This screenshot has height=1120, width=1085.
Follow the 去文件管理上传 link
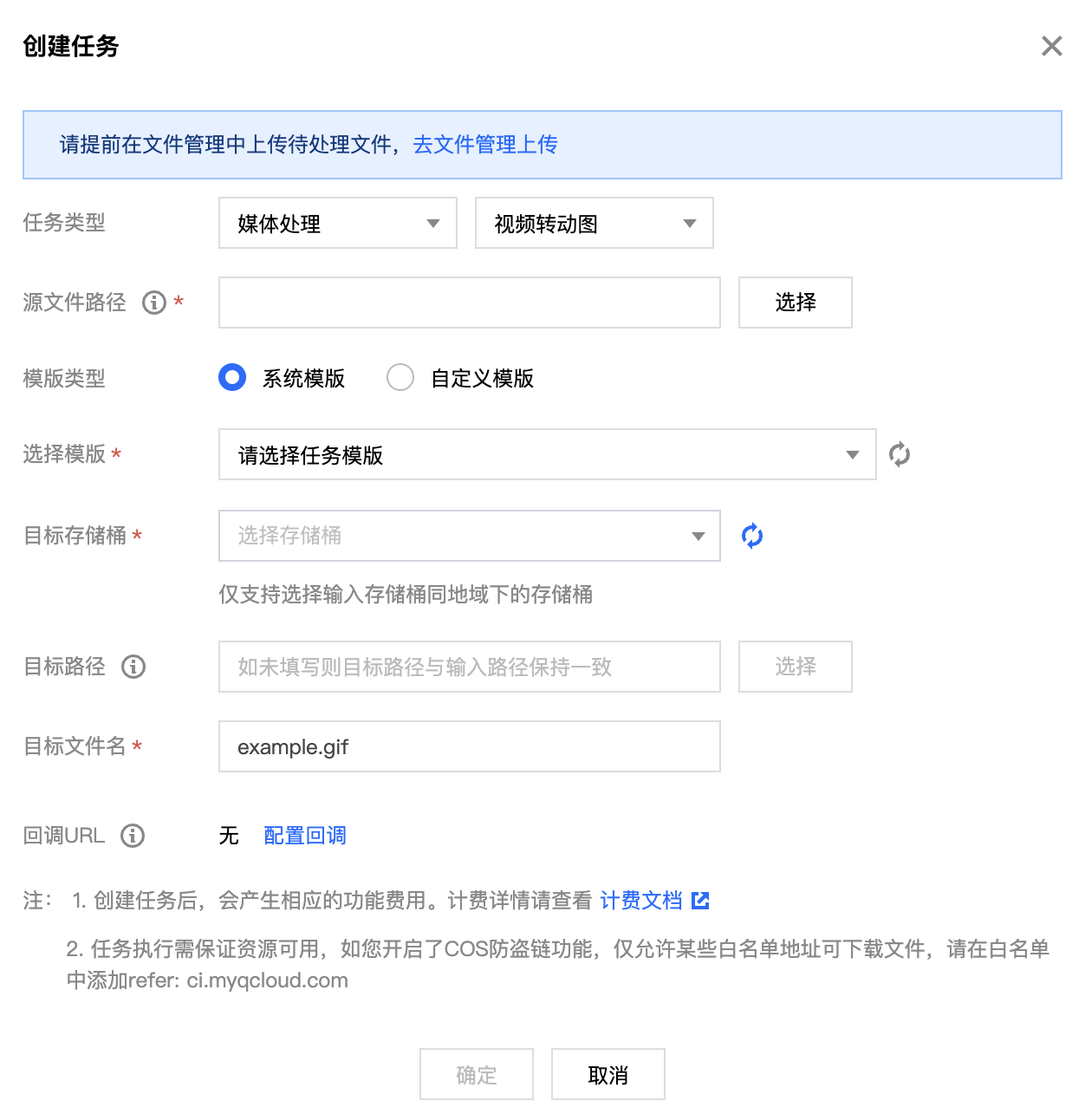485,145
